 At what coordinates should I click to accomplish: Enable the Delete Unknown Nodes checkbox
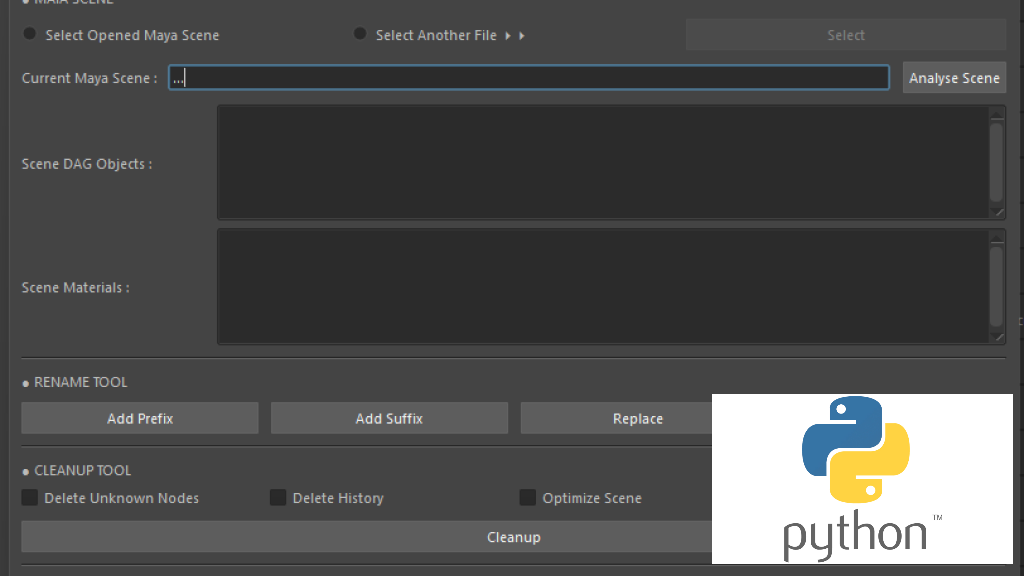coord(29,498)
